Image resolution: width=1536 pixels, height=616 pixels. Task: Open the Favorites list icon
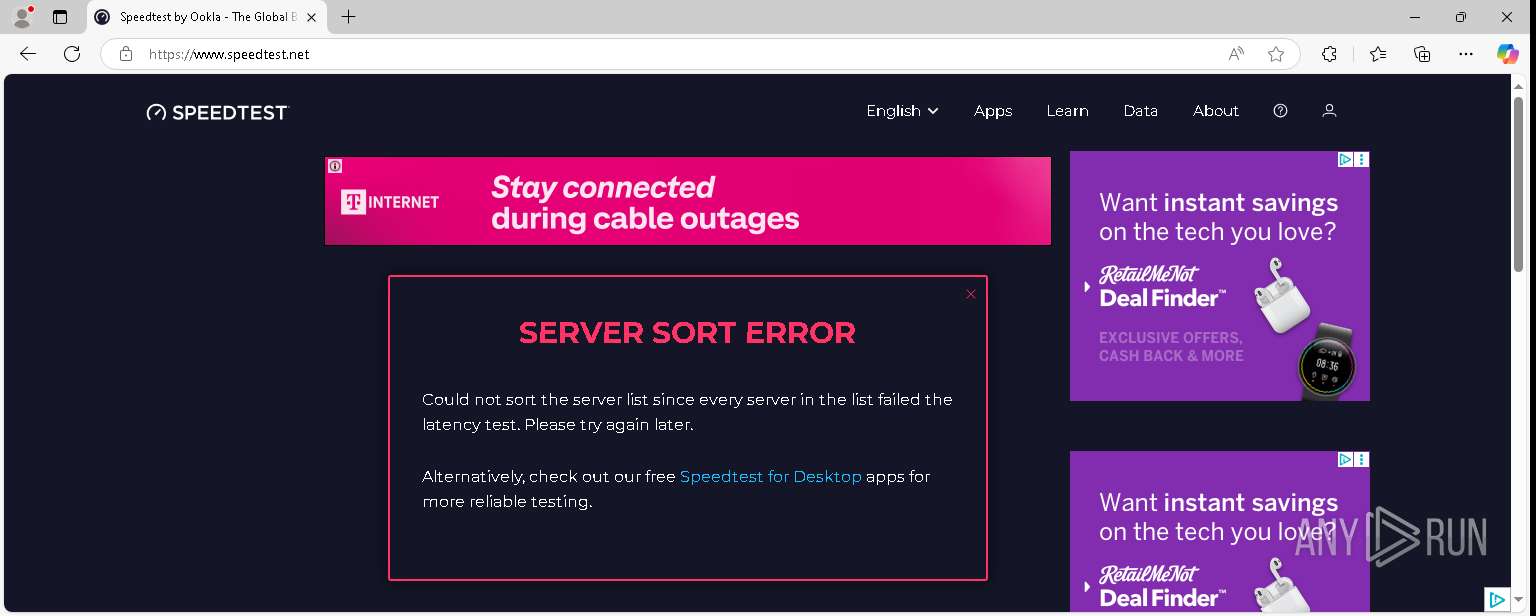(x=1378, y=54)
